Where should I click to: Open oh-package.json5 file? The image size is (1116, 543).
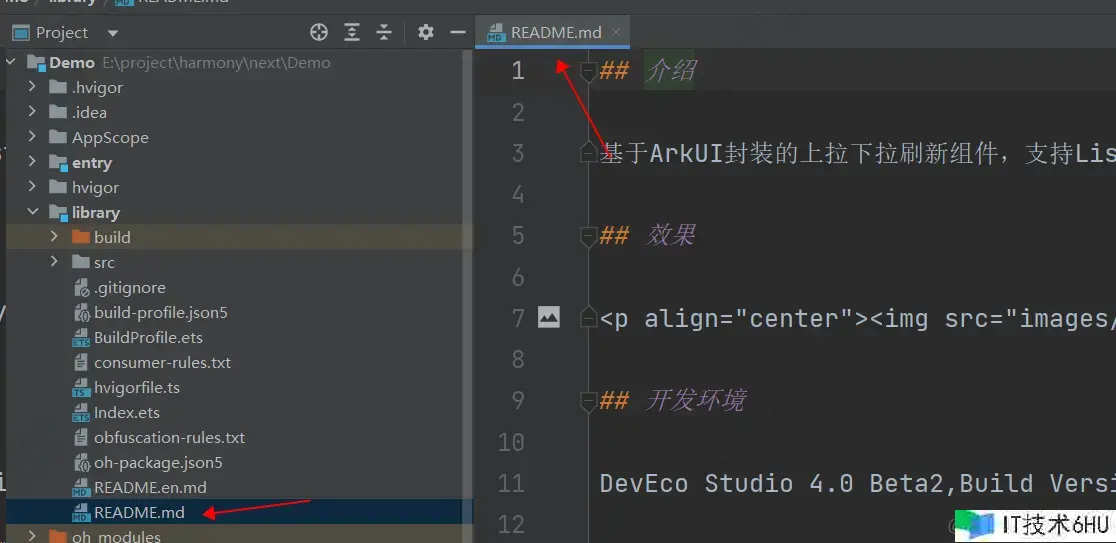[x=157, y=462]
